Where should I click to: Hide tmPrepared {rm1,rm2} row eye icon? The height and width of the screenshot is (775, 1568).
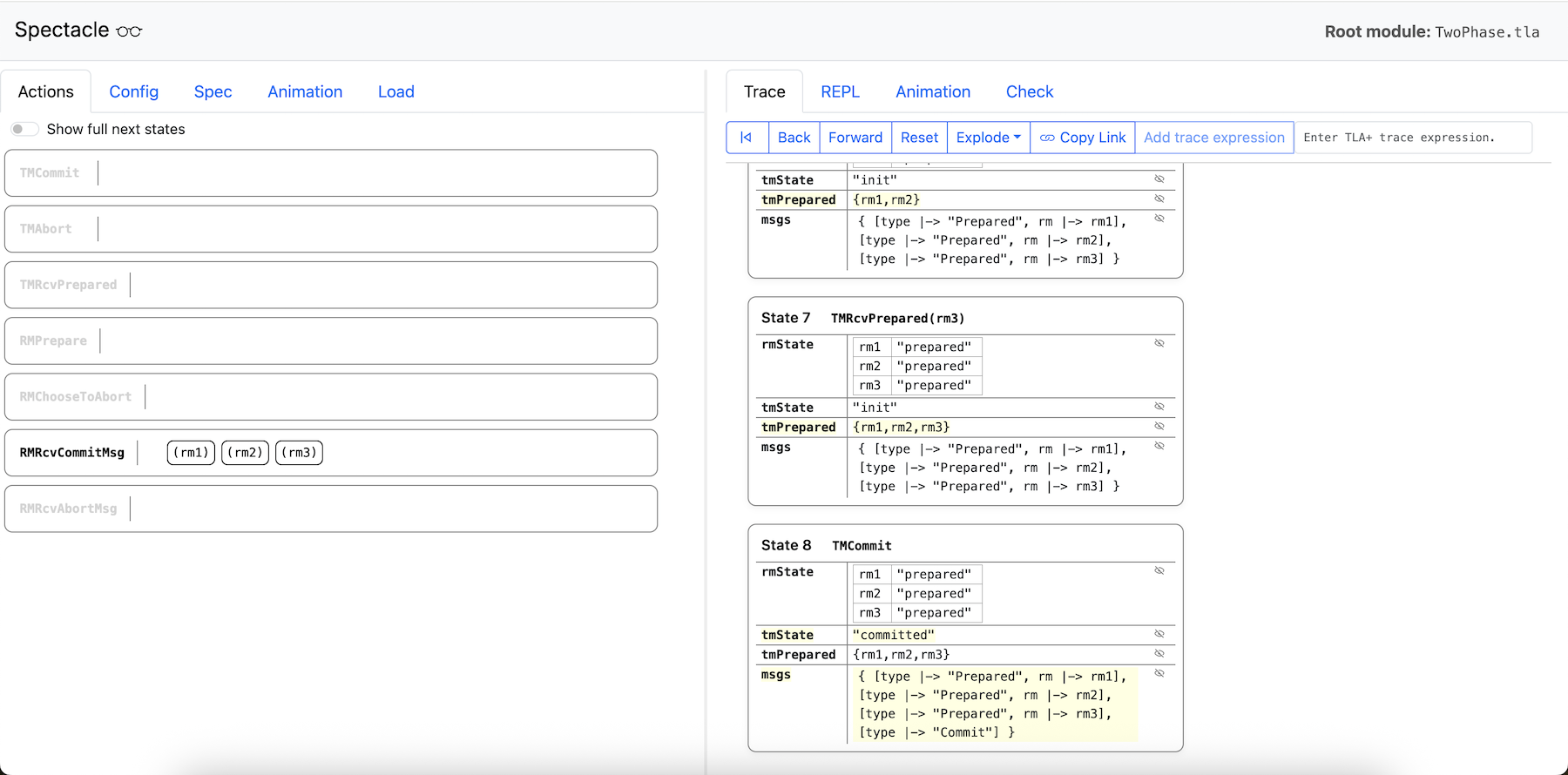click(x=1159, y=199)
